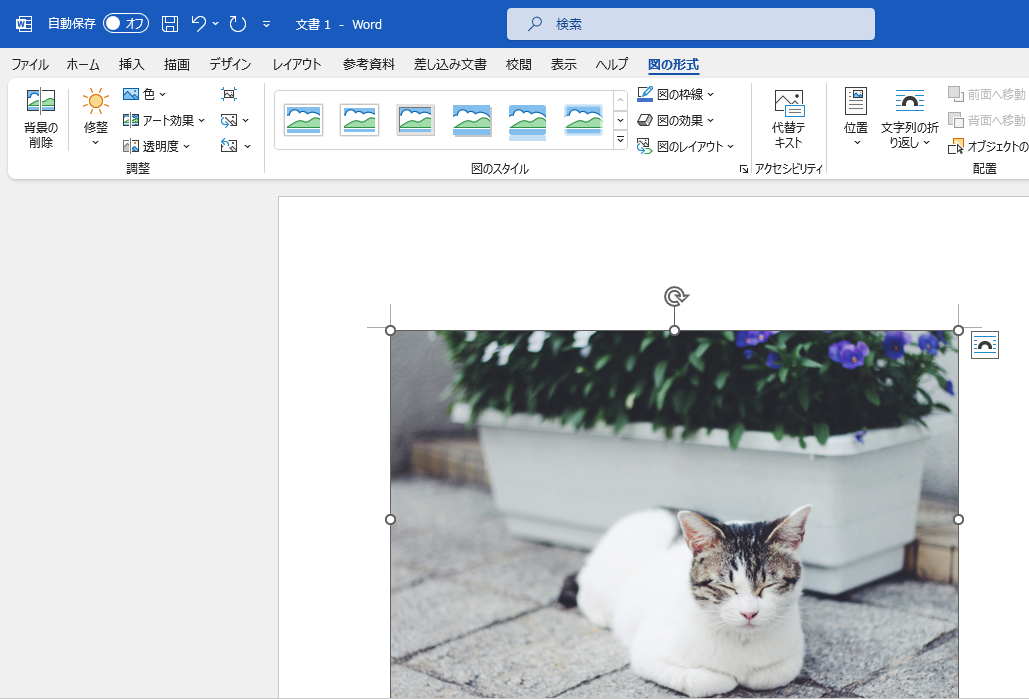Redo with the repeat arrow icon
Image resolution: width=1029 pixels, height=699 pixels.
click(238, 24)
